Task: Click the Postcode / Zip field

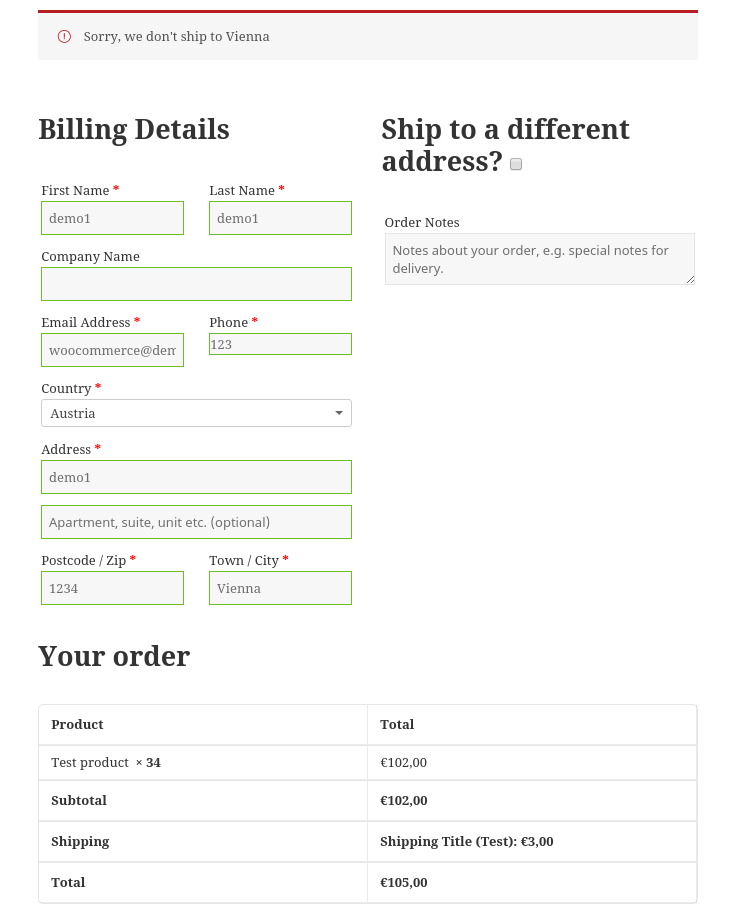Action: click(x=112, y=588)
